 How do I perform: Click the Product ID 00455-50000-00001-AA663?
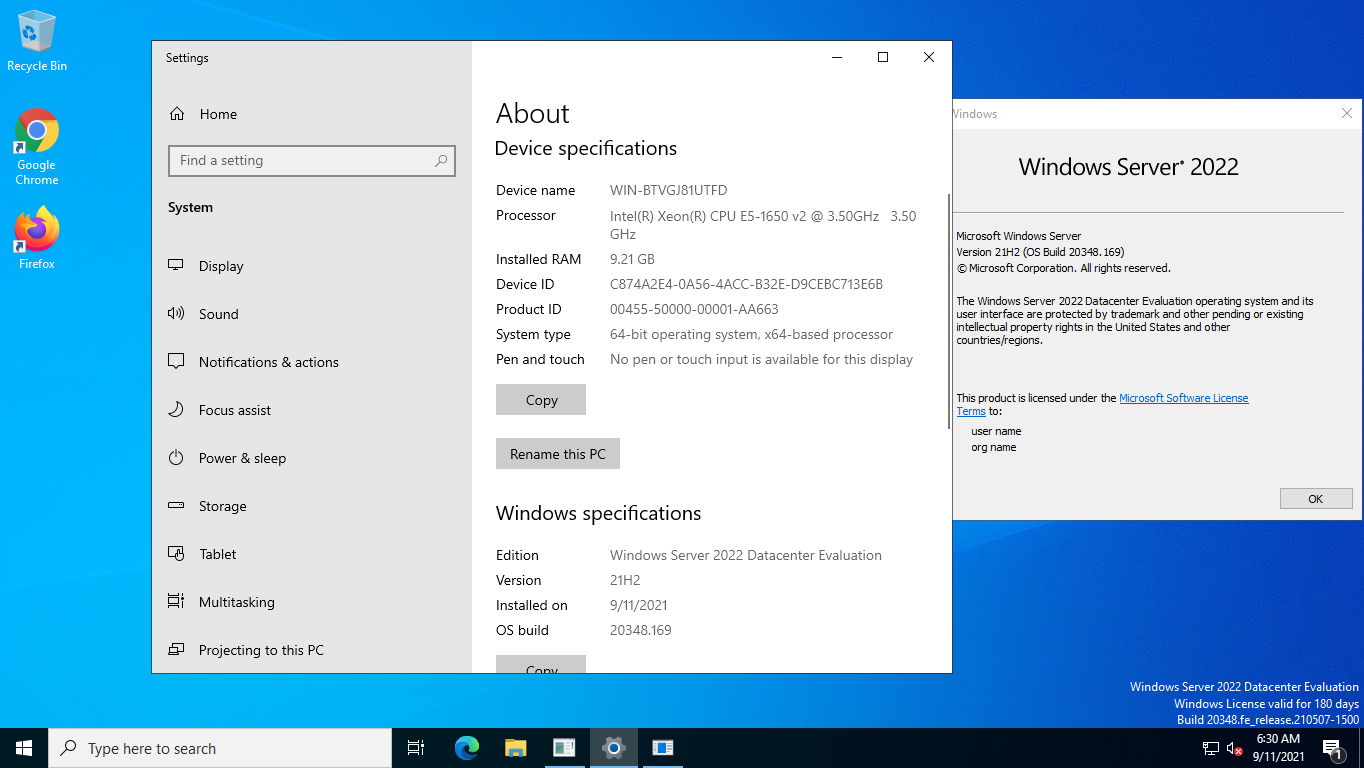694,309
